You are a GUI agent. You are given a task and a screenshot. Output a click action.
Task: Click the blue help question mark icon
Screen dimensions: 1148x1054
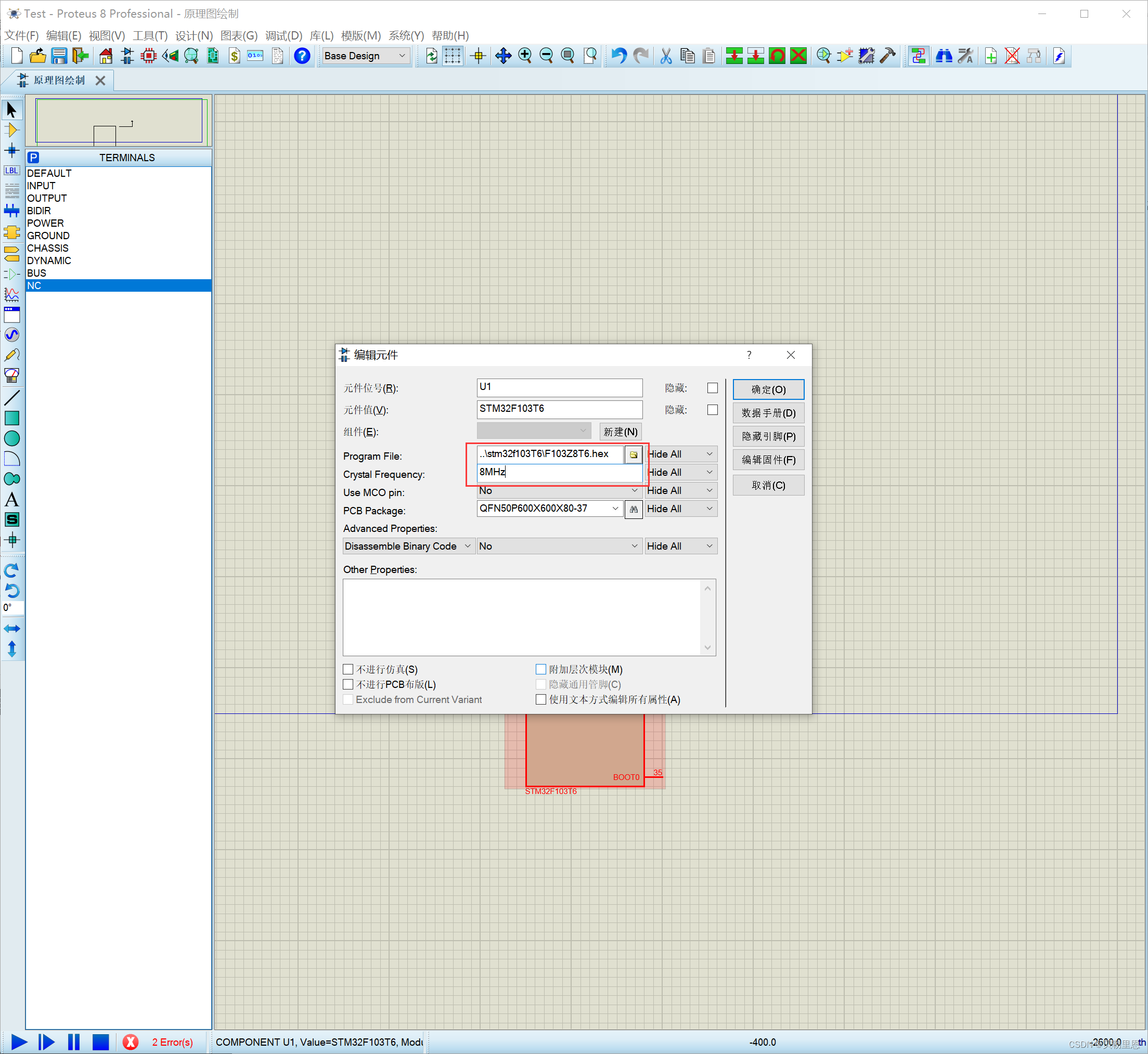click(x=302, y=56)
